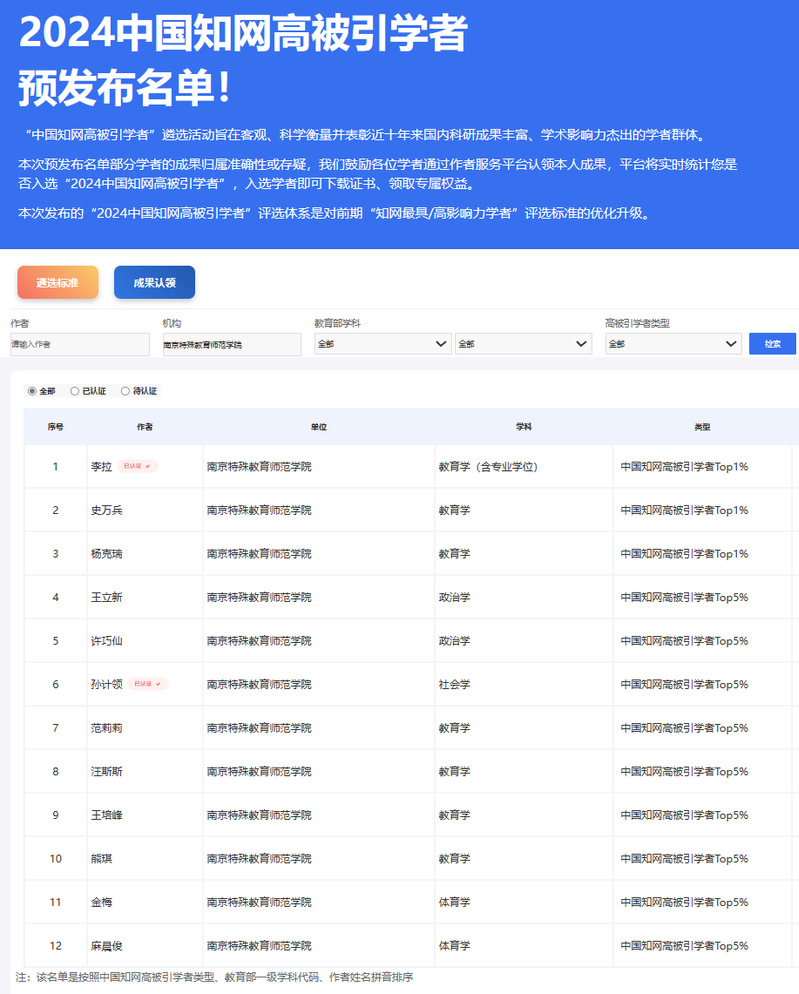Click author name 王培峰
Screen dimensions: 799x994
click(x=107, y=815)
